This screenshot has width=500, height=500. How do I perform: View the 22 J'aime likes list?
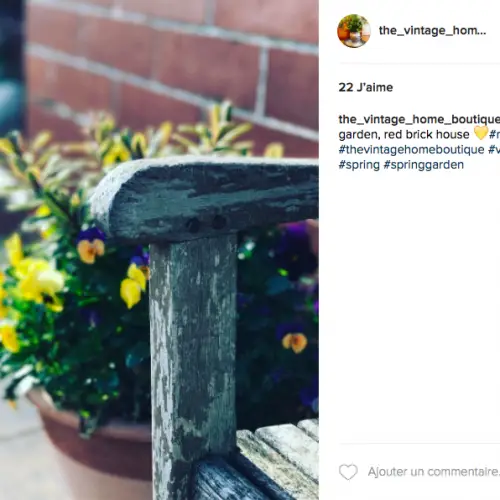366,87
